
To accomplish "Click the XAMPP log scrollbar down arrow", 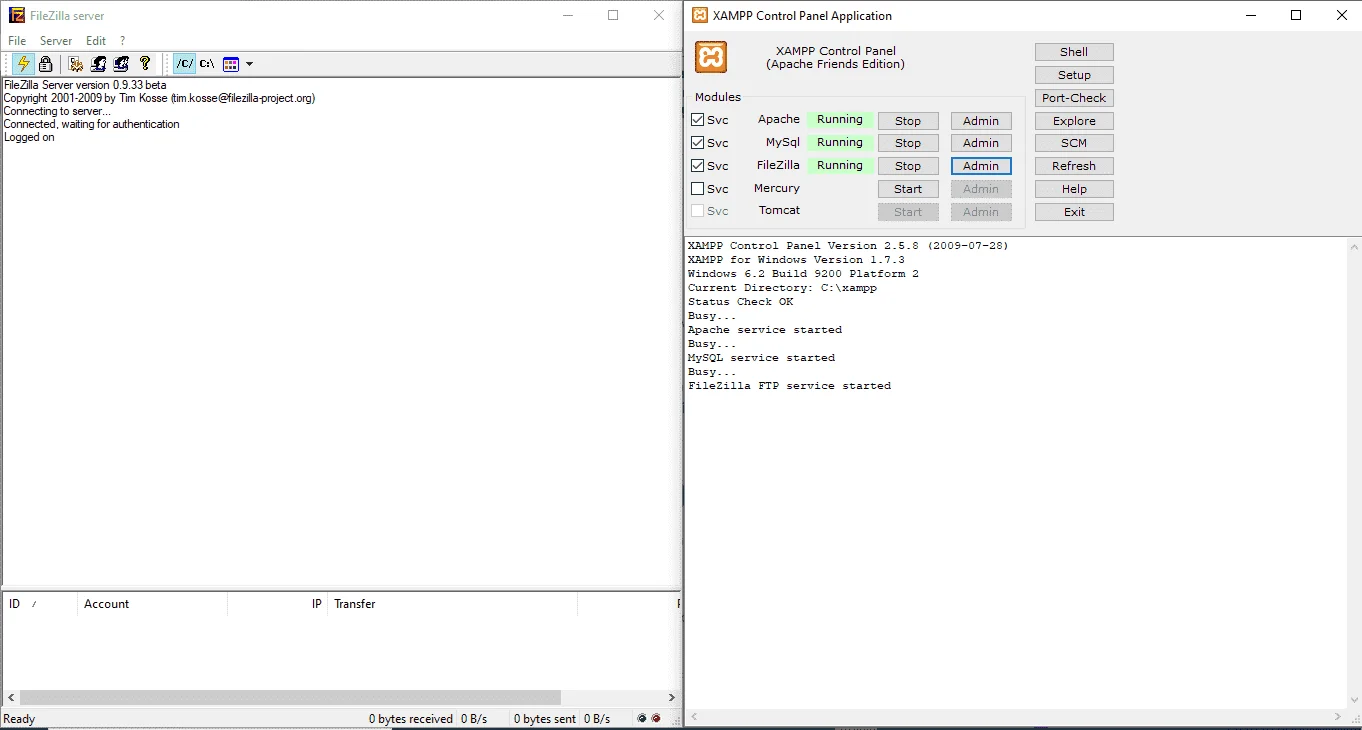I will pyautogui.click(x=1354, y=701).
